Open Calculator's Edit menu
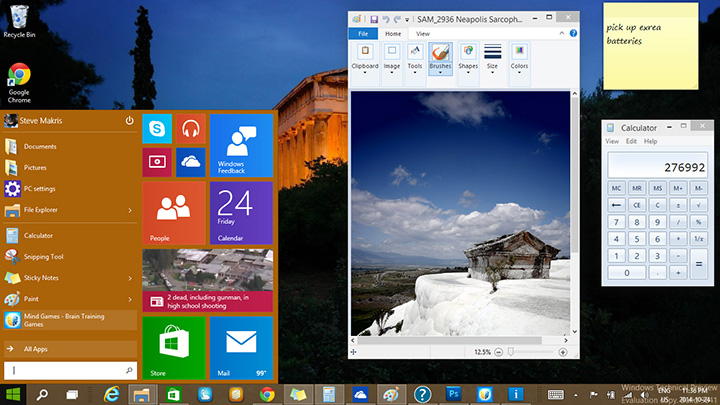720x405 pixels. pyautogui.click(x=631, y=141)
